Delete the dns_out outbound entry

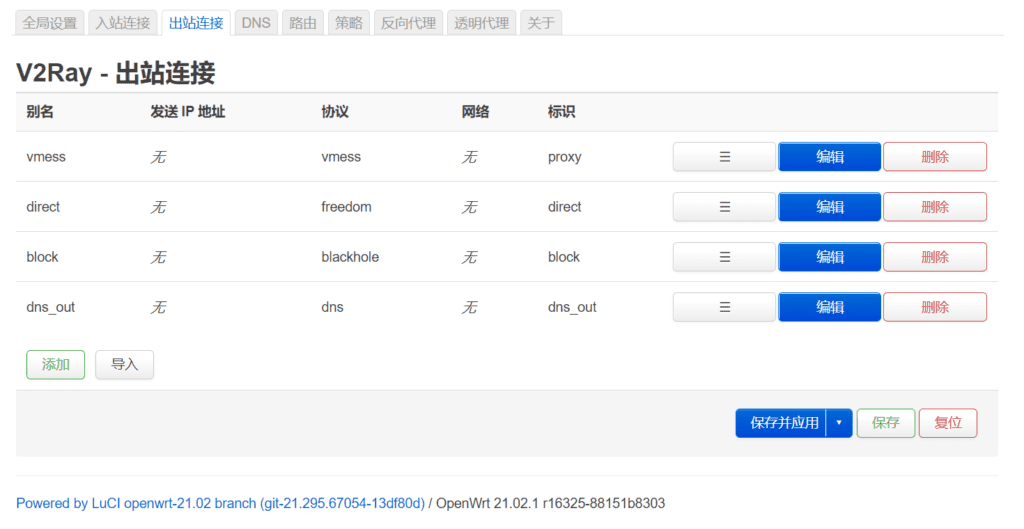[x=935, y=307]
